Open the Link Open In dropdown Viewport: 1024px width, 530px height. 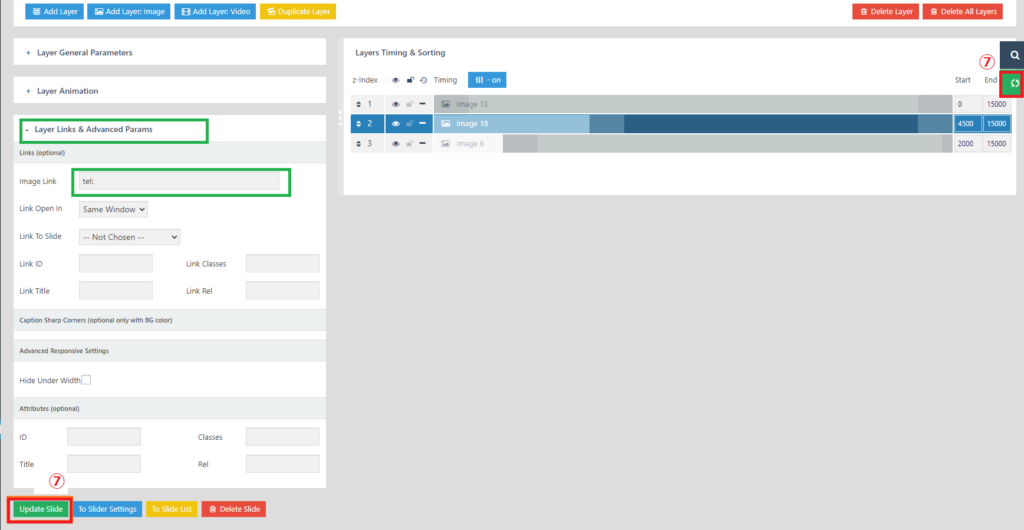coord(113,209)
